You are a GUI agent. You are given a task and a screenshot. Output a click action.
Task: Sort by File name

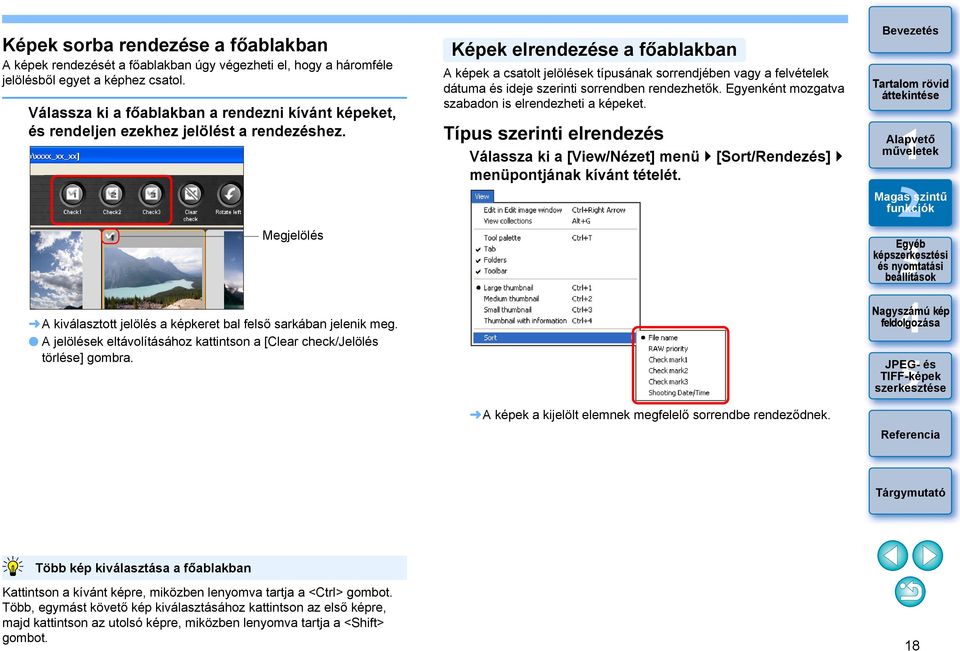click(x=680, y=337)
